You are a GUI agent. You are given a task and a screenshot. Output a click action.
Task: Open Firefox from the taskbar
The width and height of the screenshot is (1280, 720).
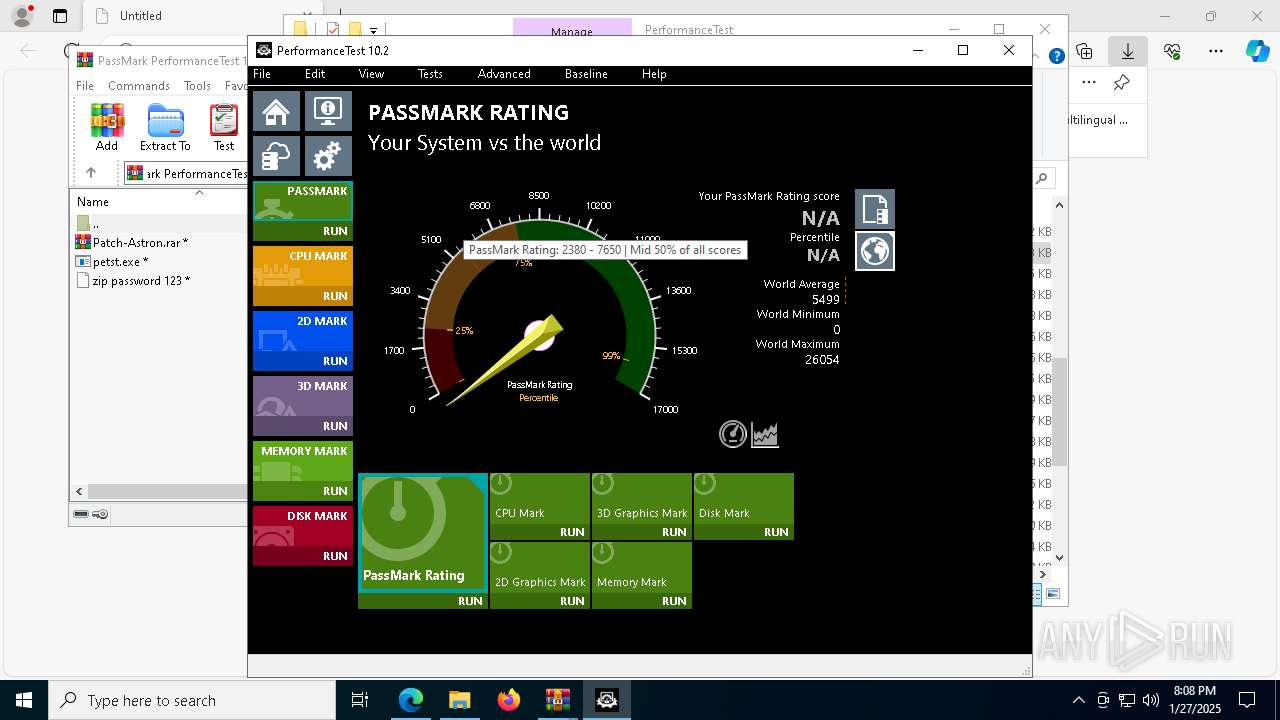[509, 700]
